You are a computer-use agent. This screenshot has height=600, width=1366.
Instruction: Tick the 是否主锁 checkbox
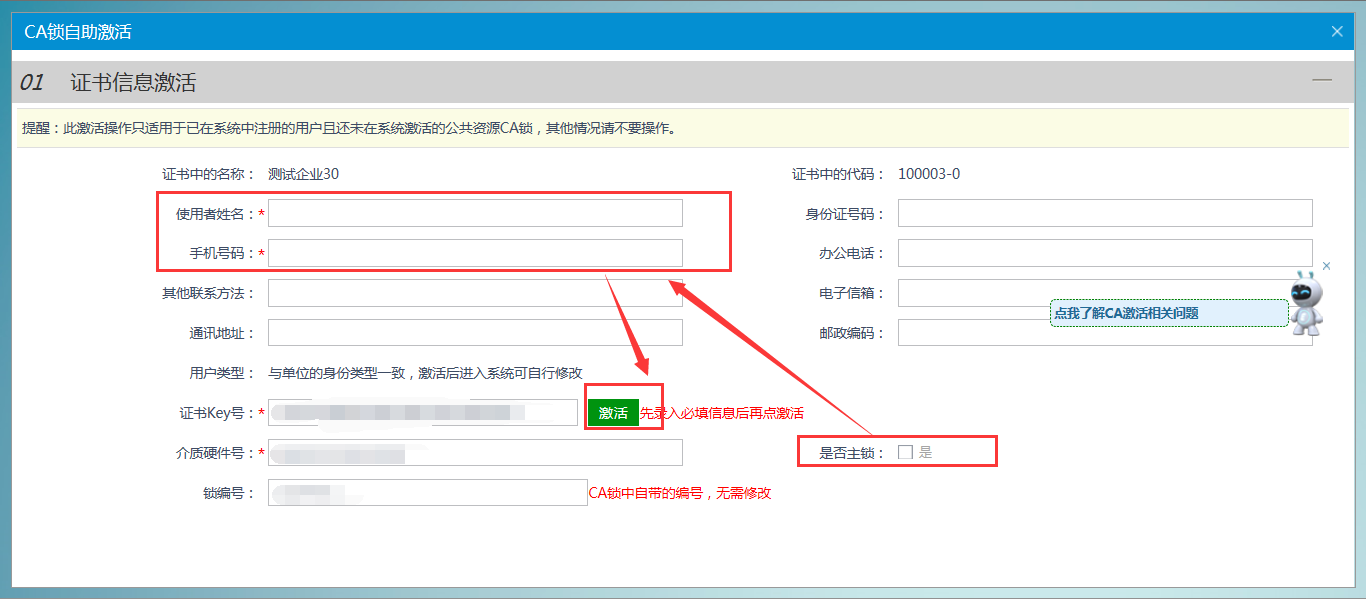click(x=905, y=452)
